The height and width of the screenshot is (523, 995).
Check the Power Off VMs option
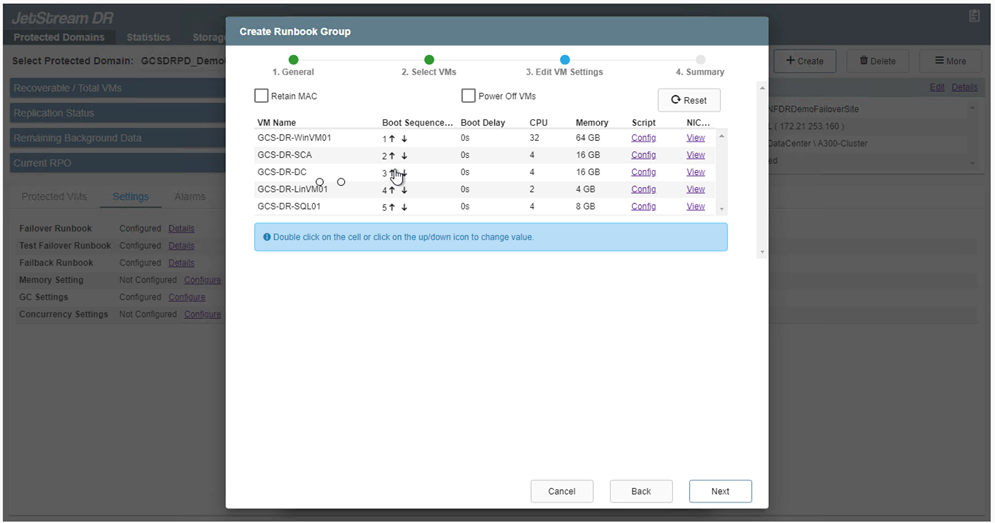[x=468, y=97]
